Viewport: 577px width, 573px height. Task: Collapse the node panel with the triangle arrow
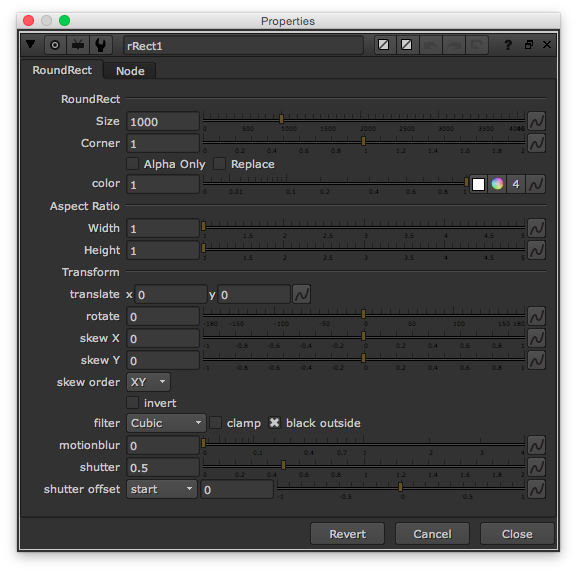[31, 45]
